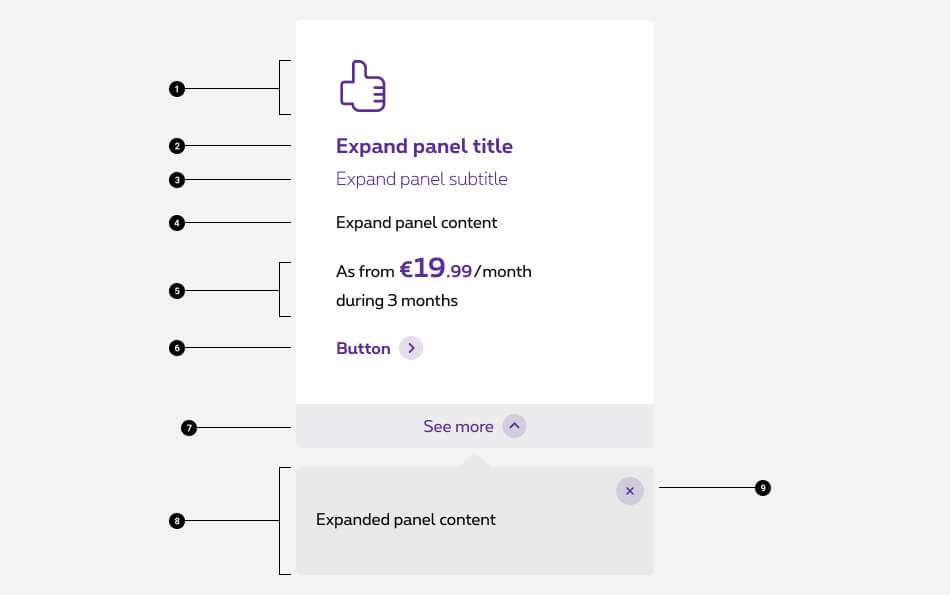Click the thumbs-up icon
The width and height of the screenshot is (950, 595).
pos(362,86)
